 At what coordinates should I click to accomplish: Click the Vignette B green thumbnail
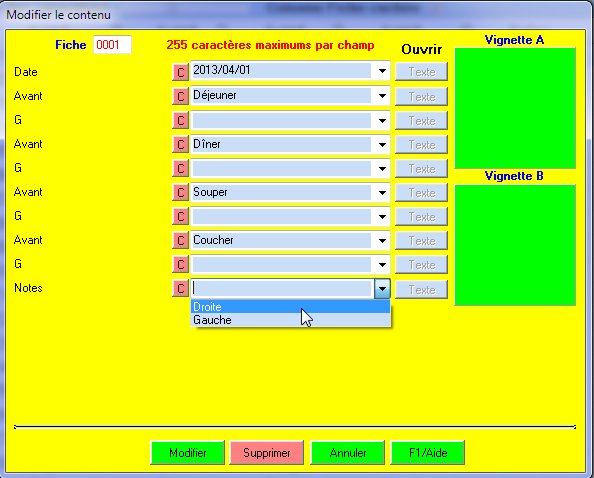pos(515,245)
